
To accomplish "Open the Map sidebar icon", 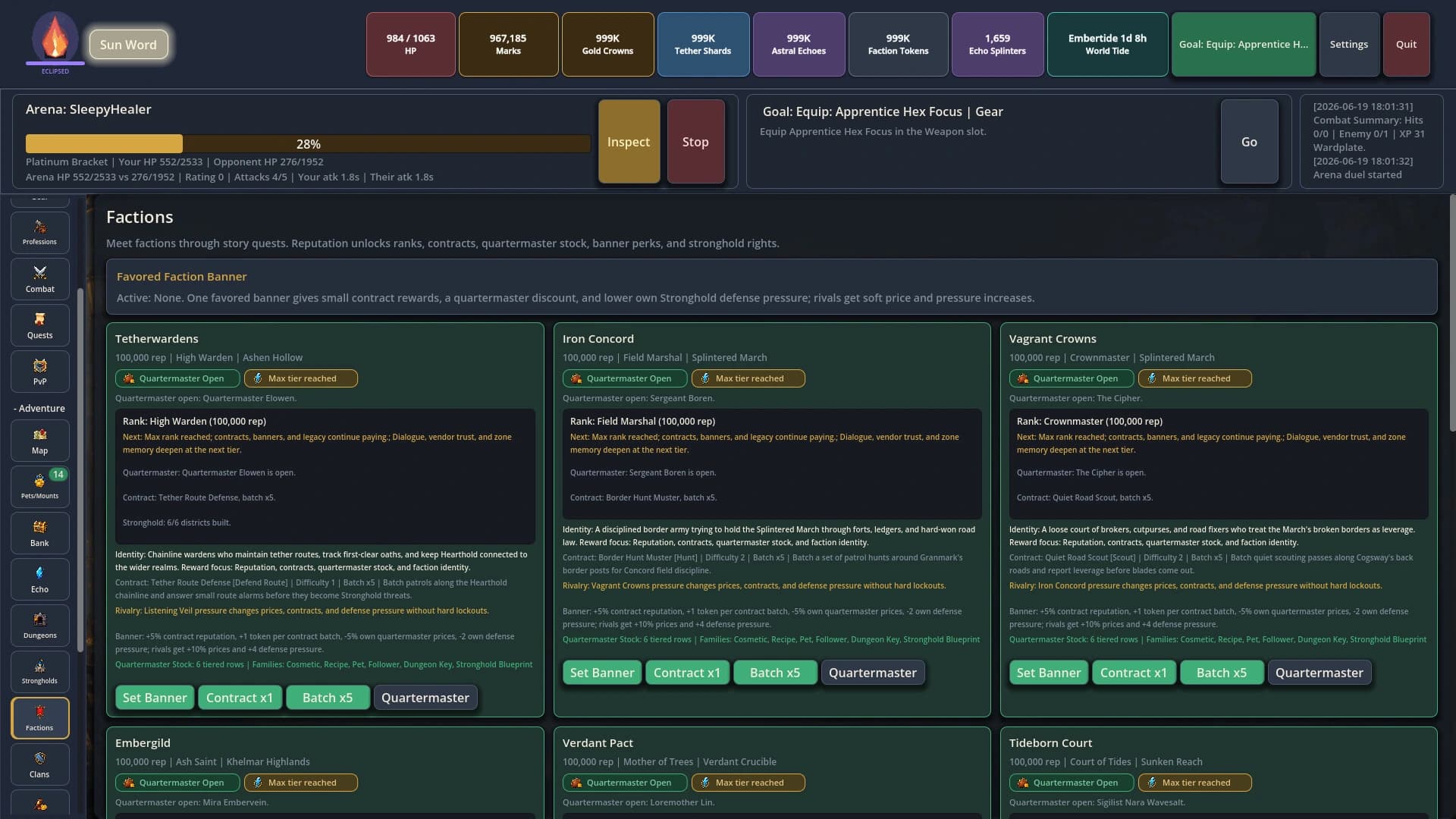I will point(39,441).
